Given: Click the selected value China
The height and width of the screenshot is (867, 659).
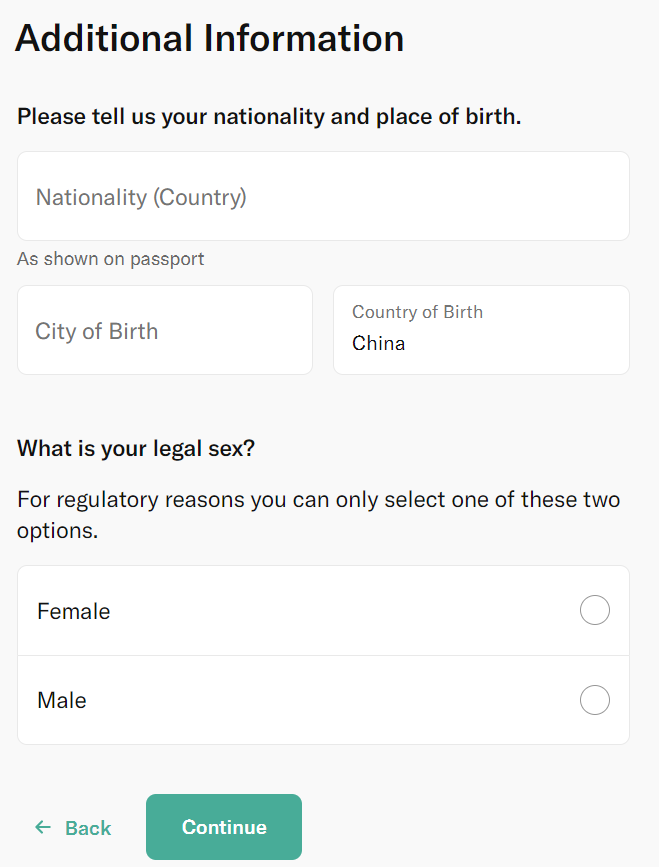Looking at the screenshot, I should tap(379, 343).
